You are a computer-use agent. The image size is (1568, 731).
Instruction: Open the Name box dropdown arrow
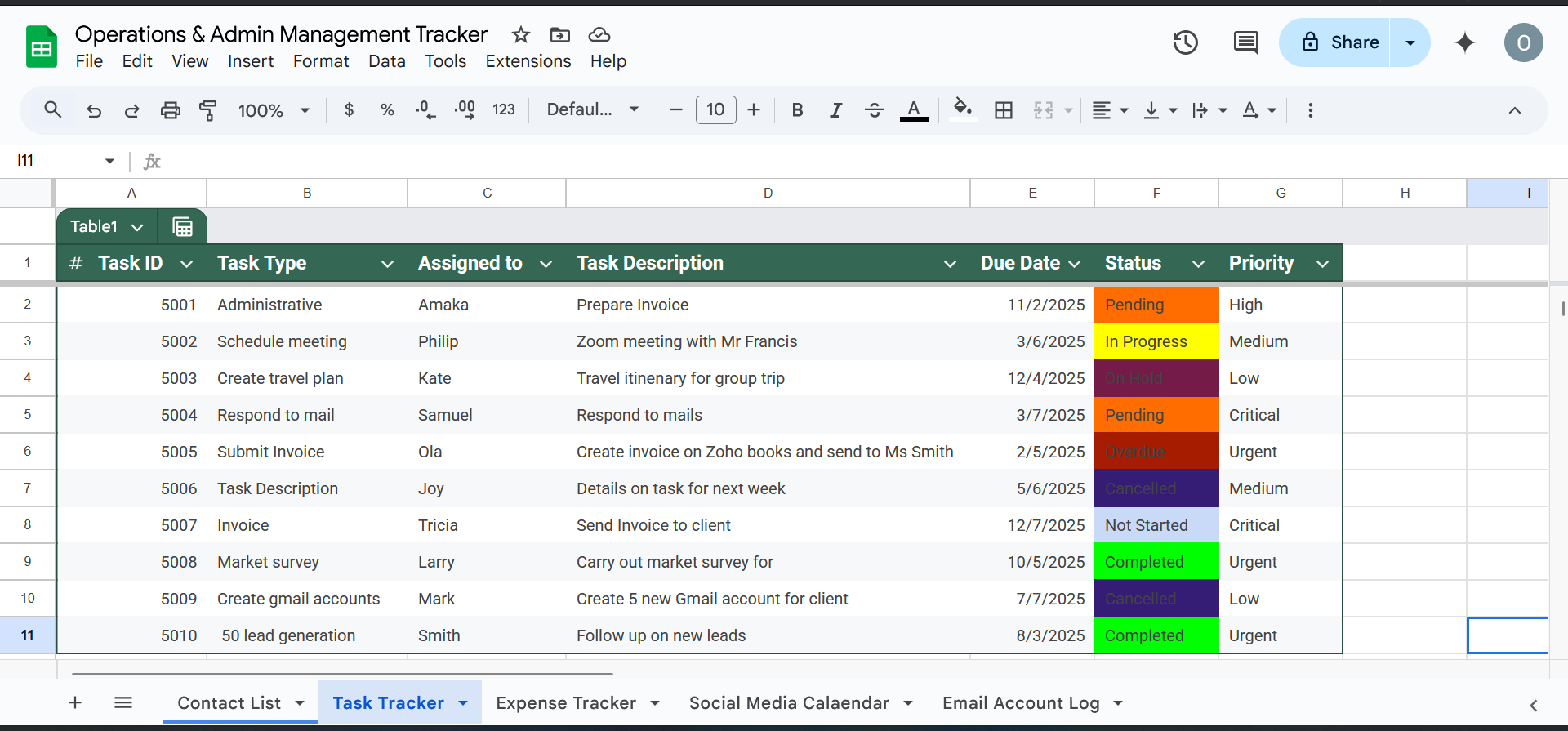click(x=109, y=161)
